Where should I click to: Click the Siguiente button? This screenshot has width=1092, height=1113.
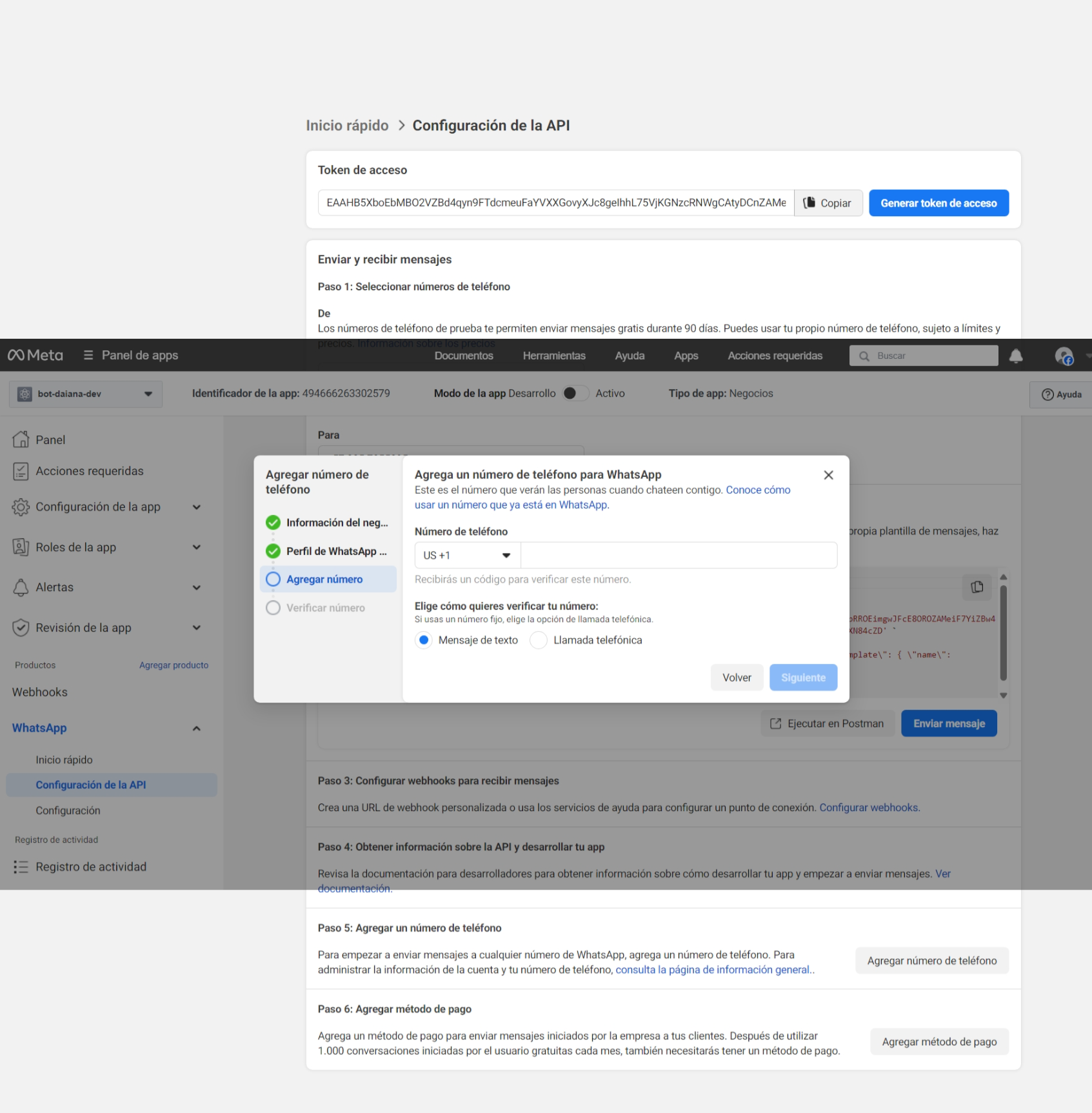click(x=803, y=678)
